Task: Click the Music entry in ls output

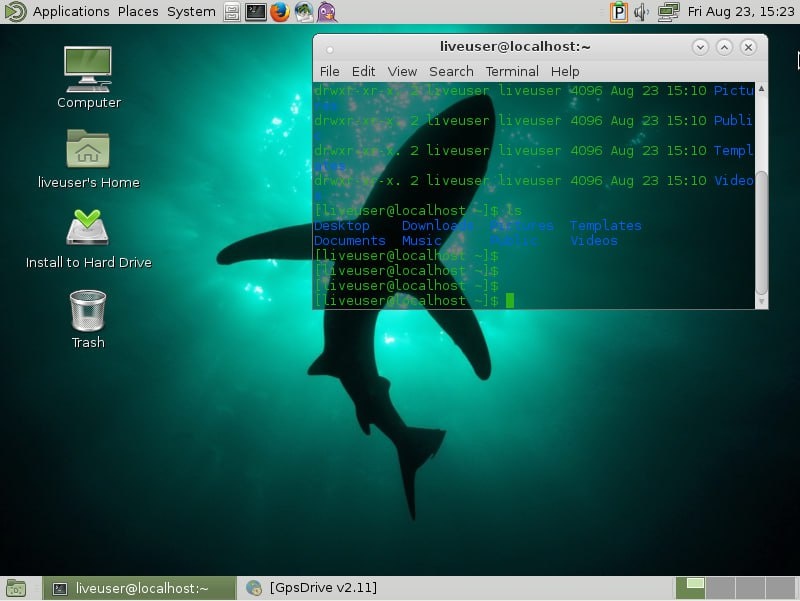Action: pyautogui.click(x=421, y=240)
